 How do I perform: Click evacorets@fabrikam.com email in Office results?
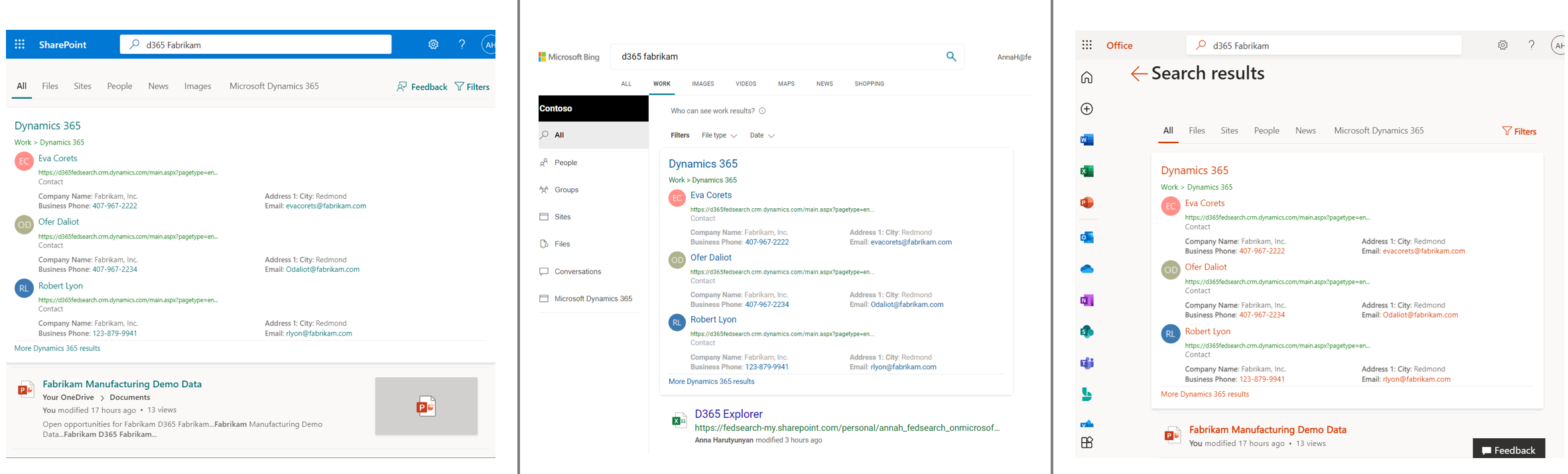pos(1423,251)
